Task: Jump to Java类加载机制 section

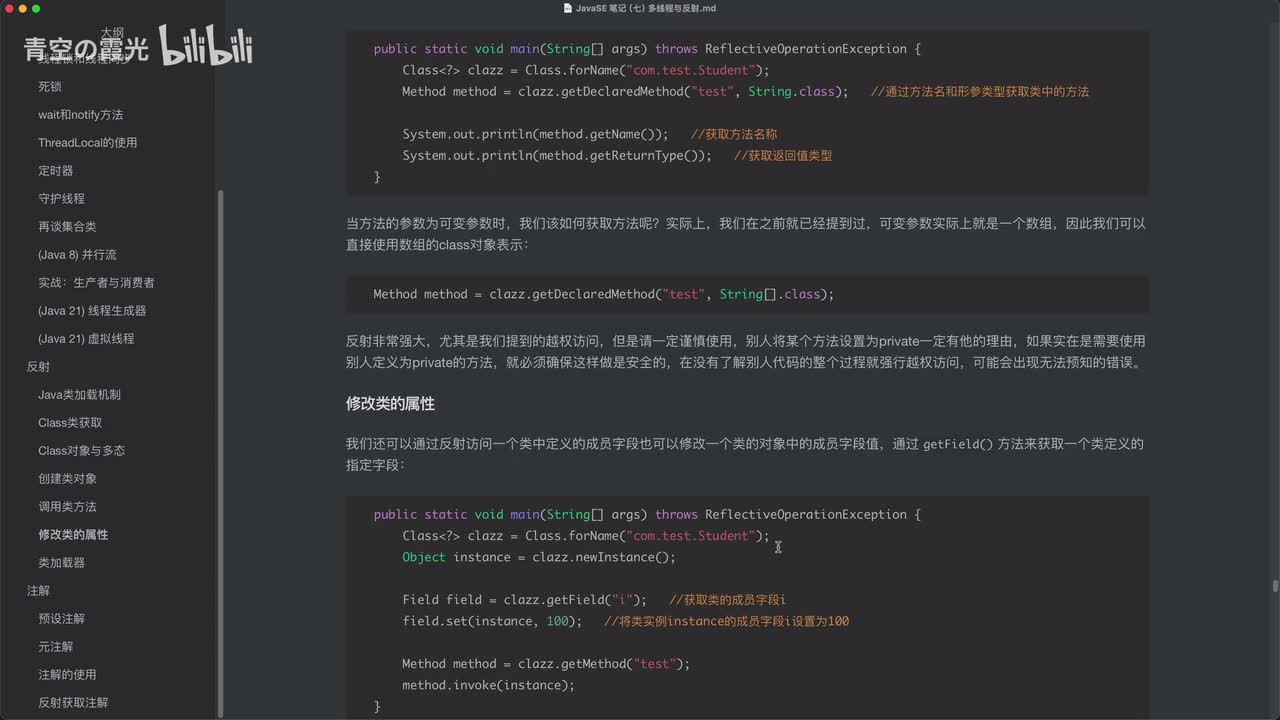Action: 80,395
